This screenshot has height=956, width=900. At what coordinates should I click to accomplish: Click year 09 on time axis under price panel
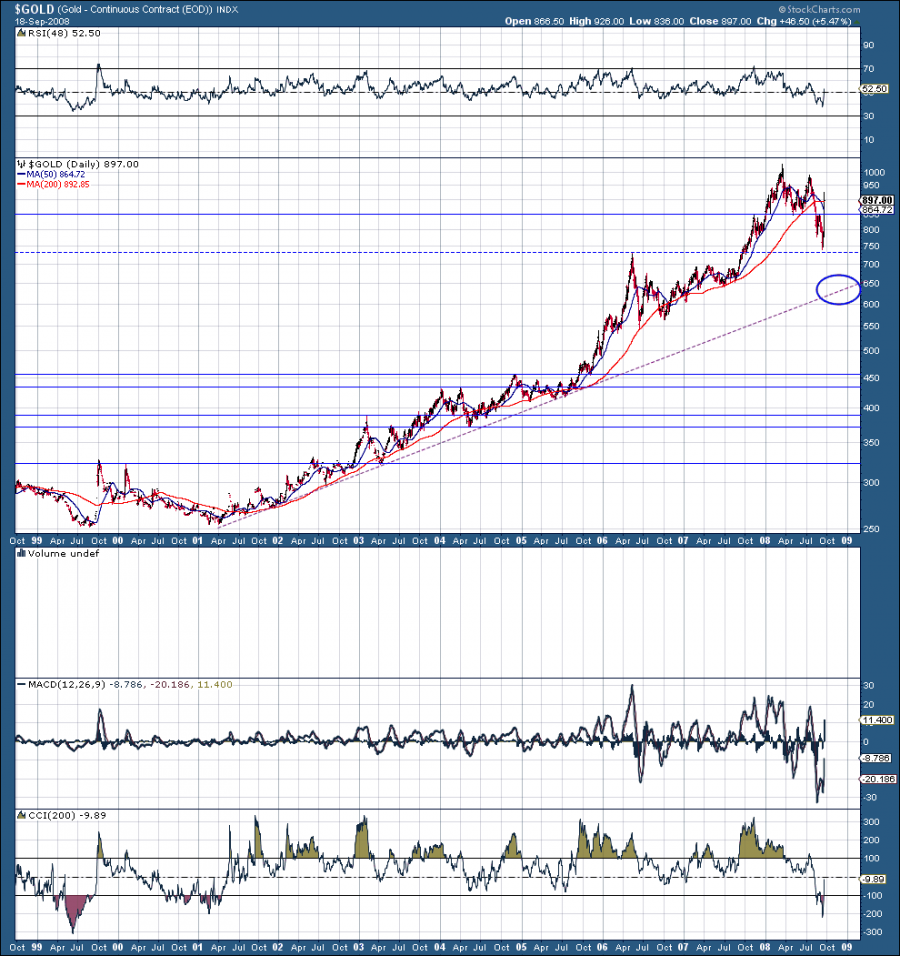[x=846, y=540]
